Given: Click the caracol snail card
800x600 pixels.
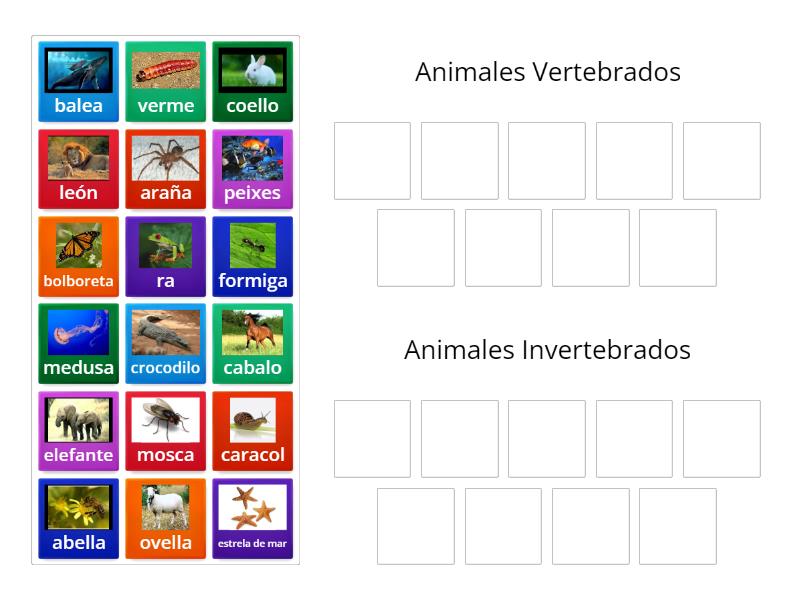Looking at the screenshot, I should 253,431.
